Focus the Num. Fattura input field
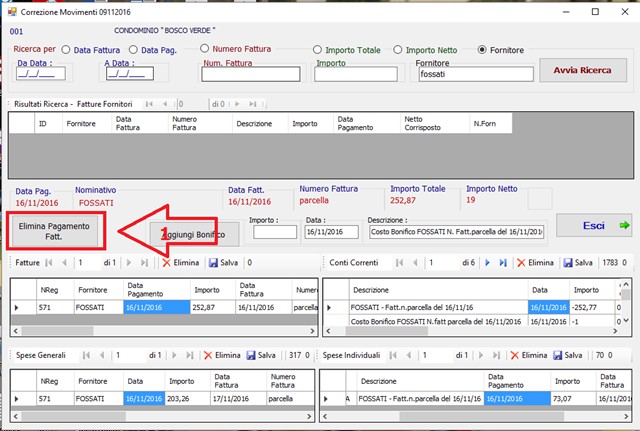640x431 pixels. pos(251,74)
